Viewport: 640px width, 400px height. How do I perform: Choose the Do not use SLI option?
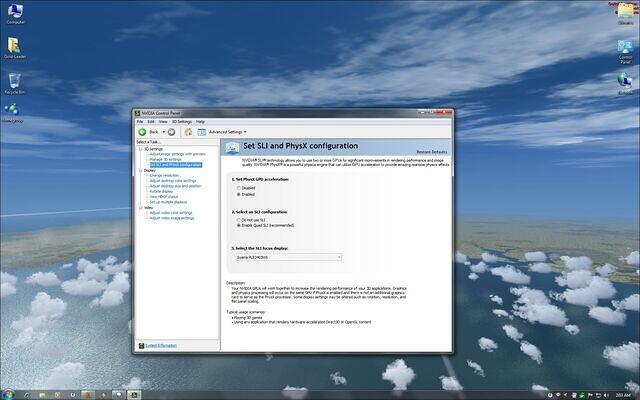click(238, 219)
